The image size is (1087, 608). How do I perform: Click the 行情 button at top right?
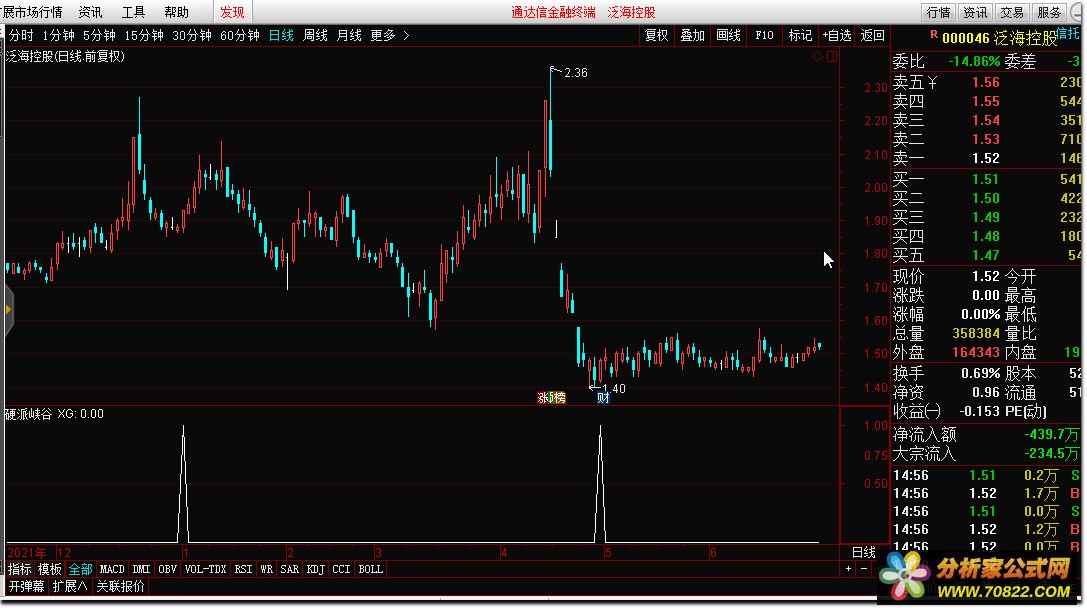tap(938, 12)
